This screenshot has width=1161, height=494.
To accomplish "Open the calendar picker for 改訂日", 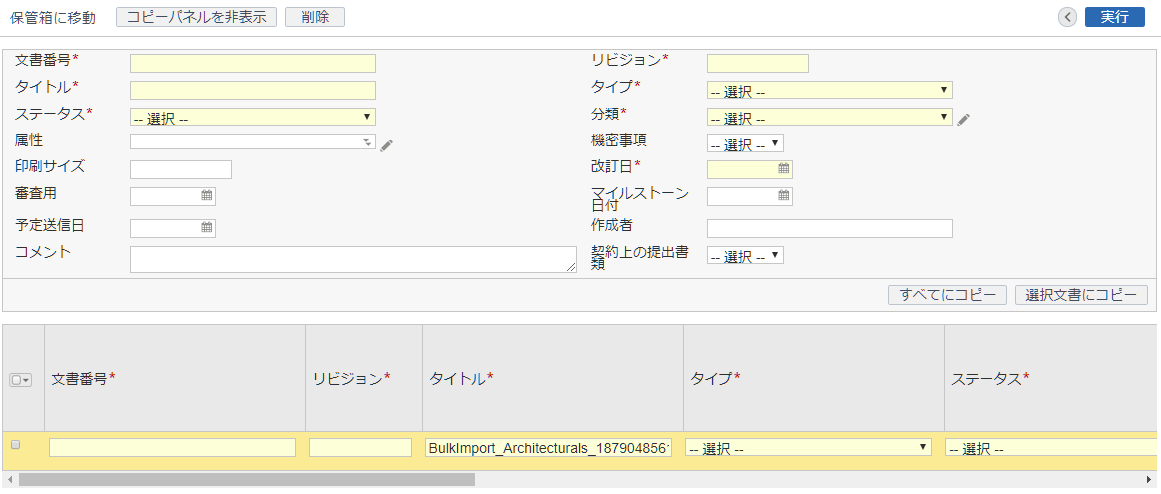I will point(784,169).
